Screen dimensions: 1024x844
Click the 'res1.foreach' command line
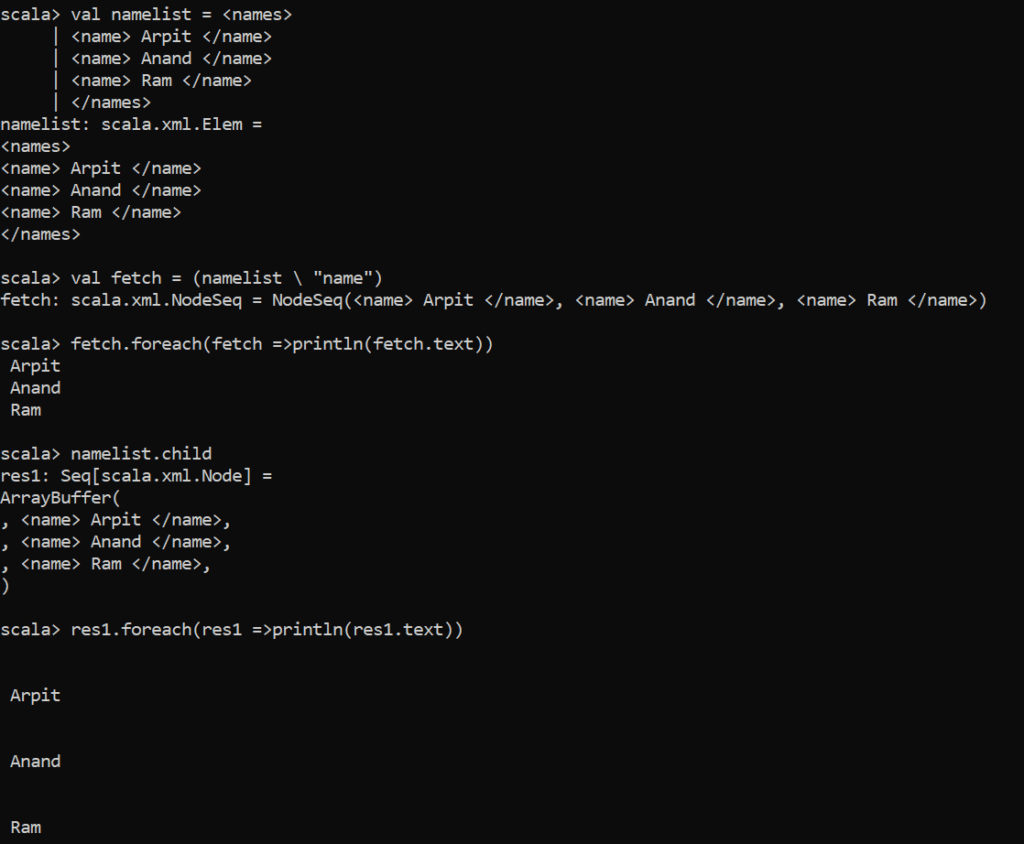(x=267, y=630)
